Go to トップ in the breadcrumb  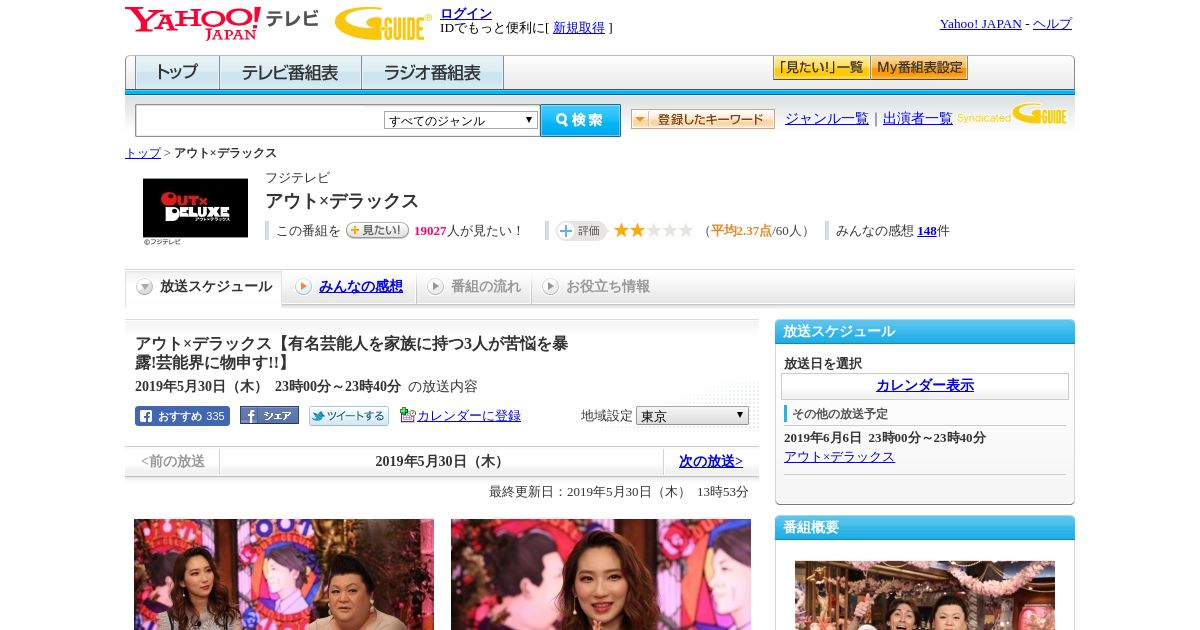point(143,153)
